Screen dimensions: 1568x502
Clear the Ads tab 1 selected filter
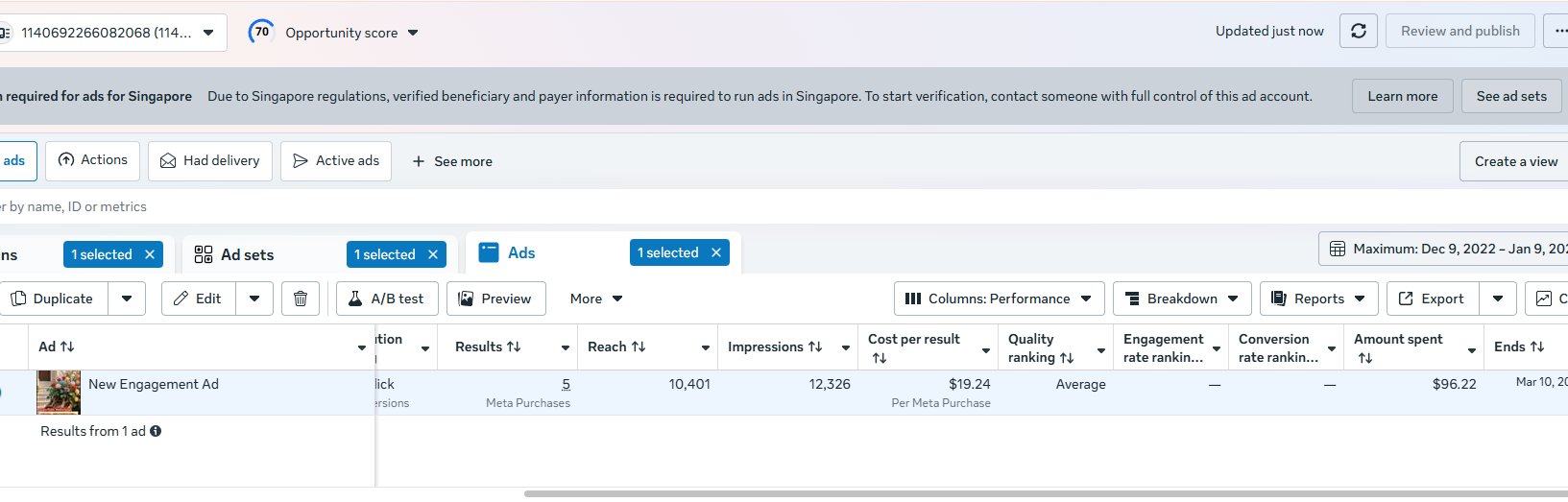tap(716, 252)
